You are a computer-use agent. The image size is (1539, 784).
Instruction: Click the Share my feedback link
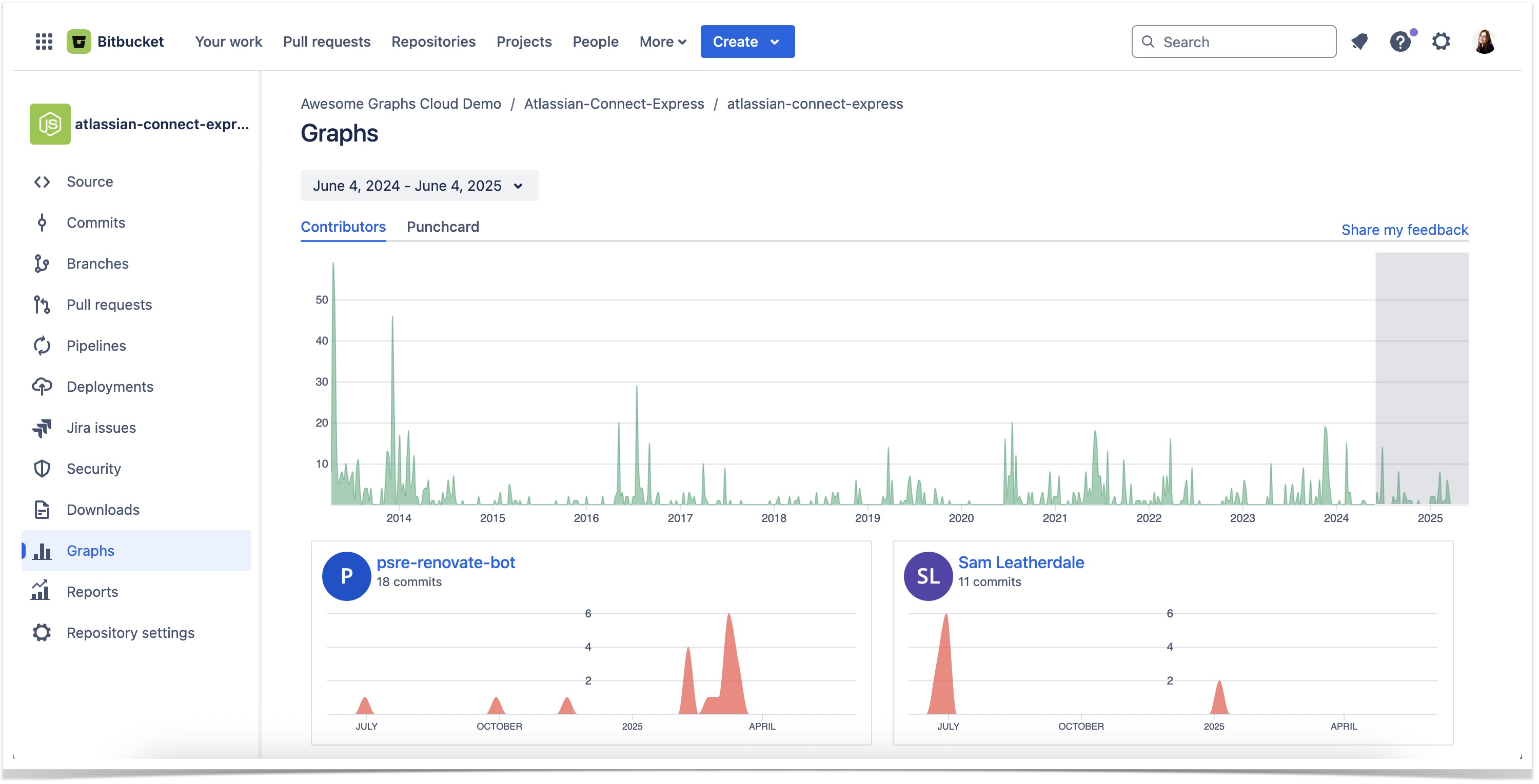point(1404,230)
